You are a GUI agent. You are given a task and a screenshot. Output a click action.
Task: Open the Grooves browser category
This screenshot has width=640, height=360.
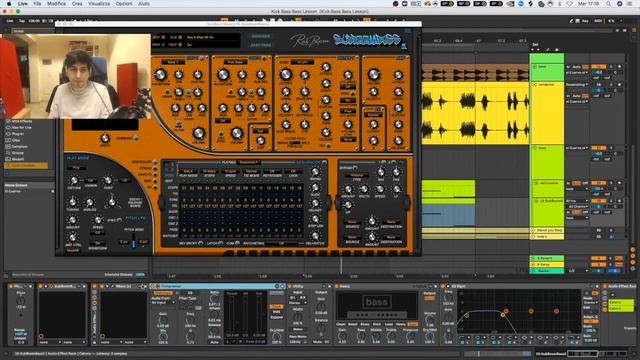[x=18, y=153]
